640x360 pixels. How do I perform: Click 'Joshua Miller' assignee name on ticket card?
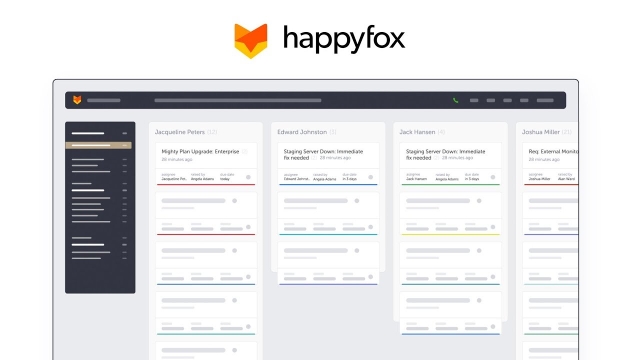(x=540, y=179)
